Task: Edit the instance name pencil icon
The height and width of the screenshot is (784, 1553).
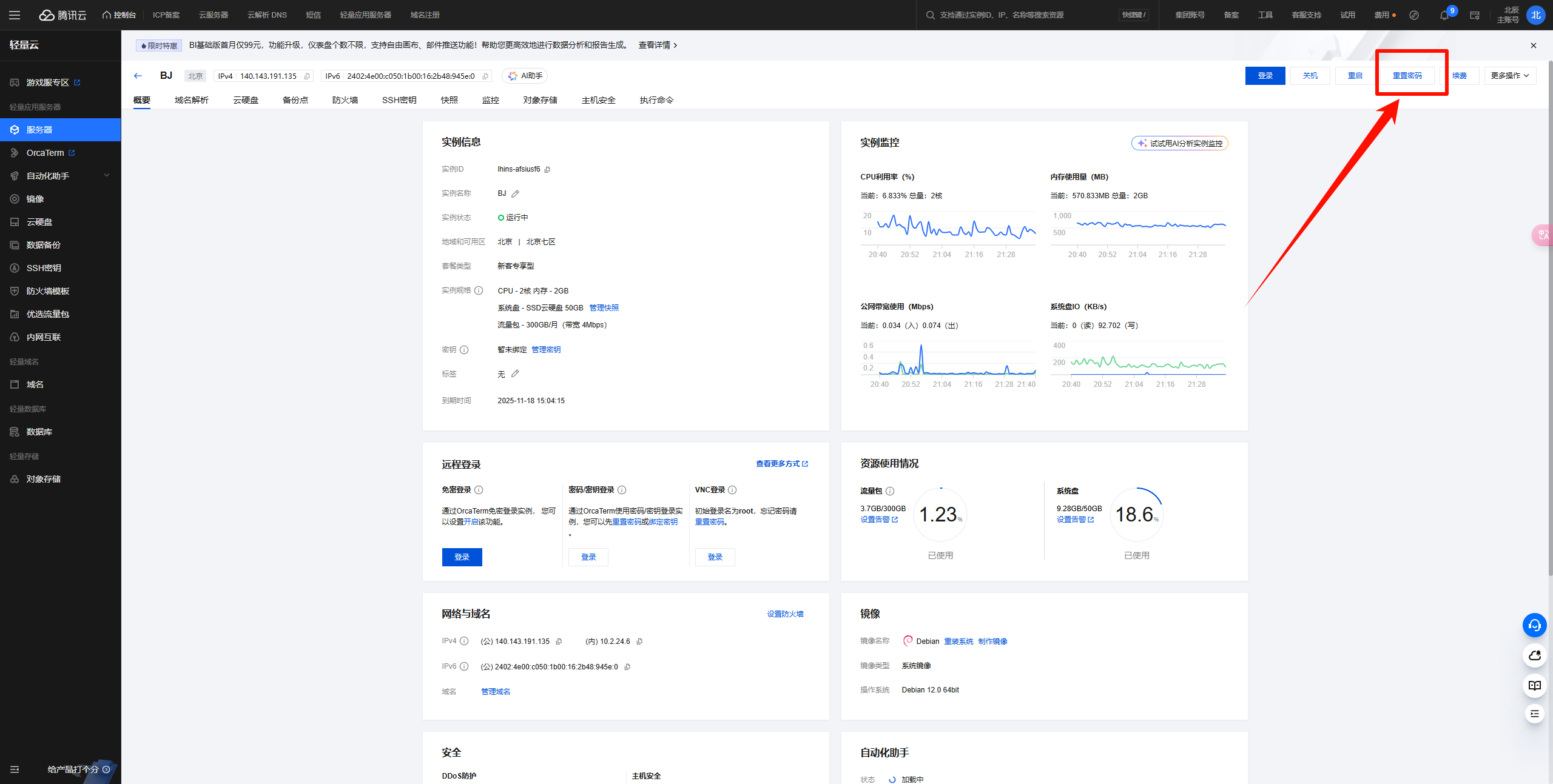Action: coord(515,194)
